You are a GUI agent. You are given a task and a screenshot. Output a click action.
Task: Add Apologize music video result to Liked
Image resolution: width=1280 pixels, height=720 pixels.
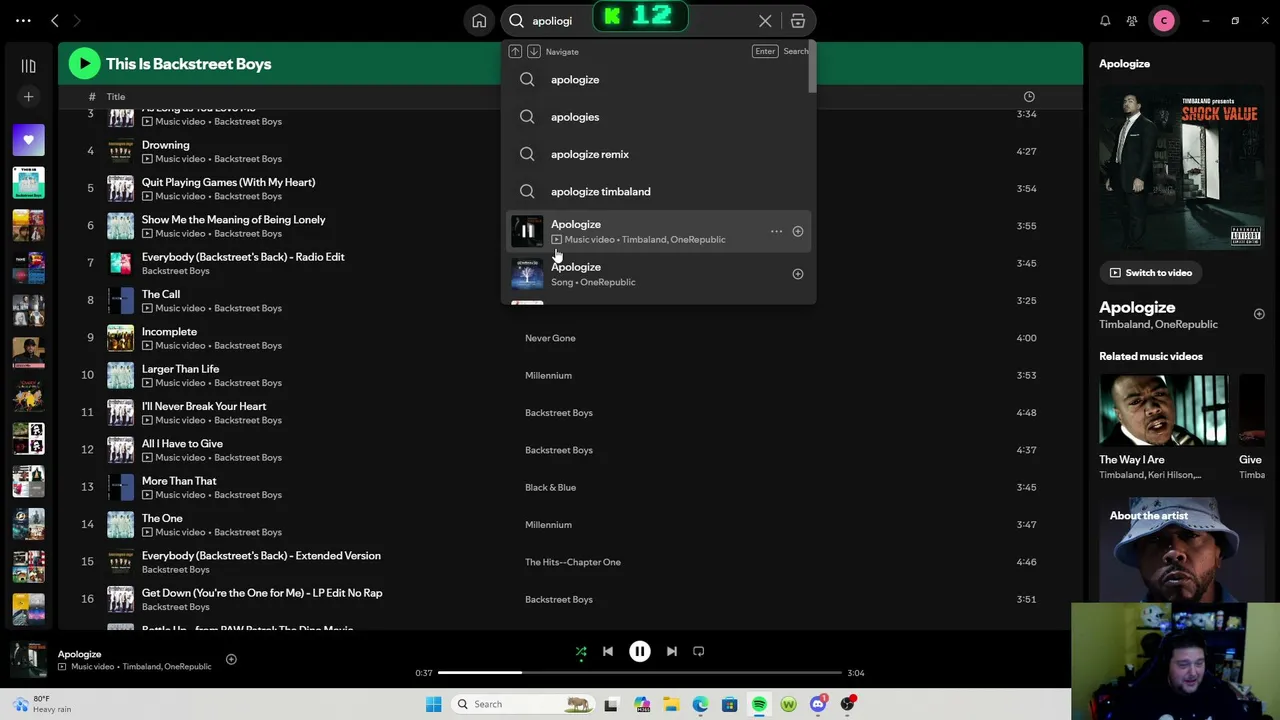[x=798, y=231]
